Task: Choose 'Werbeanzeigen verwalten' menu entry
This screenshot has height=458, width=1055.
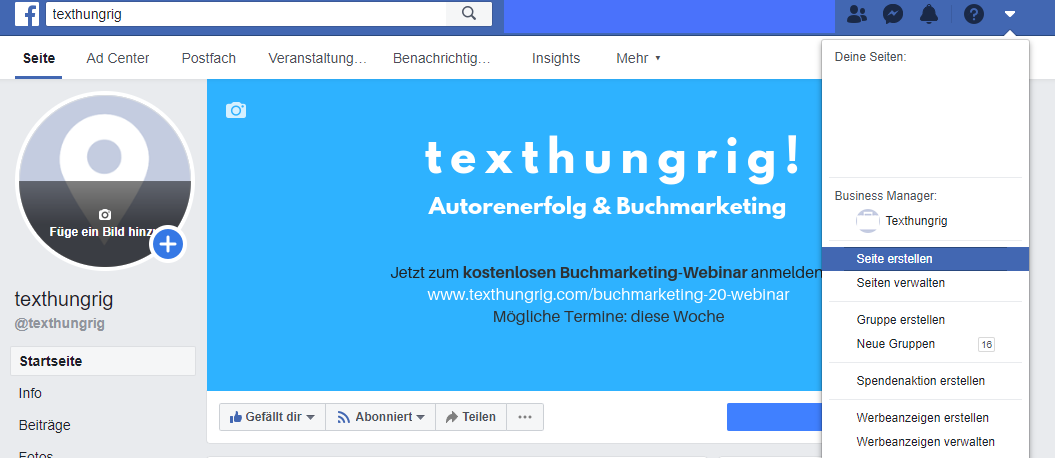Action: tap(926, 443)
